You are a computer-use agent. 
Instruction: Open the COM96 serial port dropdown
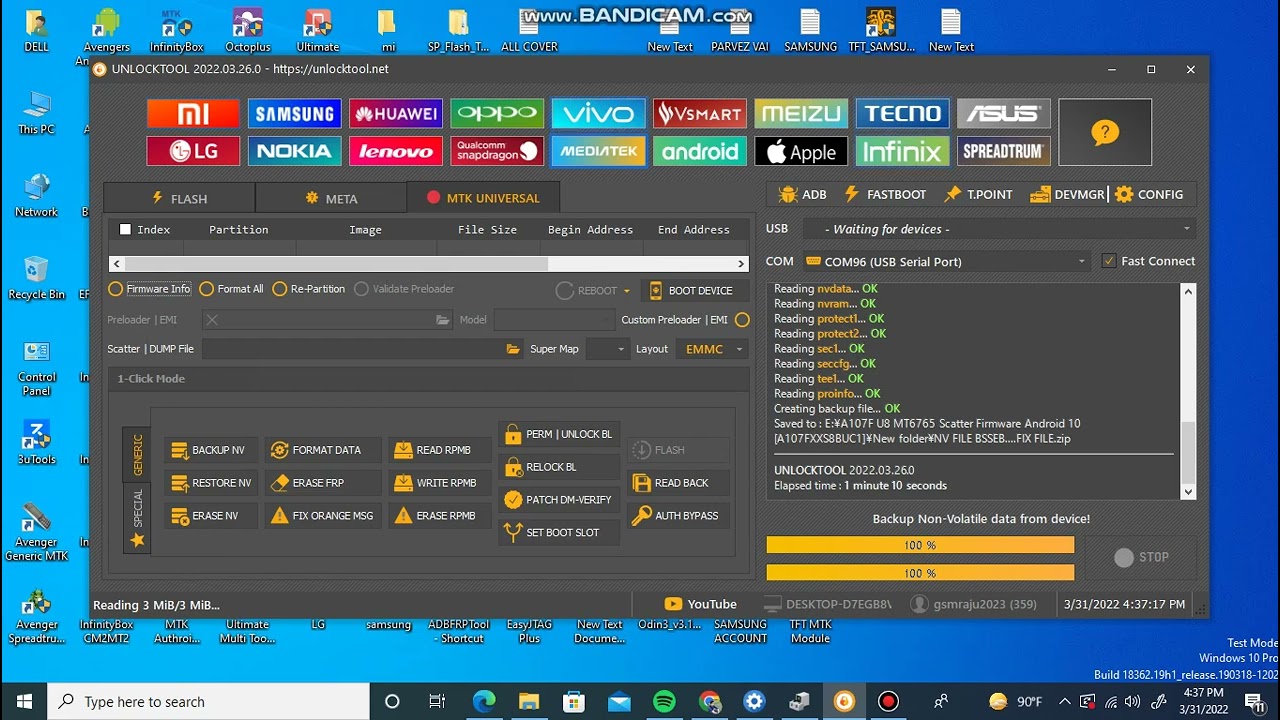tap(946, 261)
